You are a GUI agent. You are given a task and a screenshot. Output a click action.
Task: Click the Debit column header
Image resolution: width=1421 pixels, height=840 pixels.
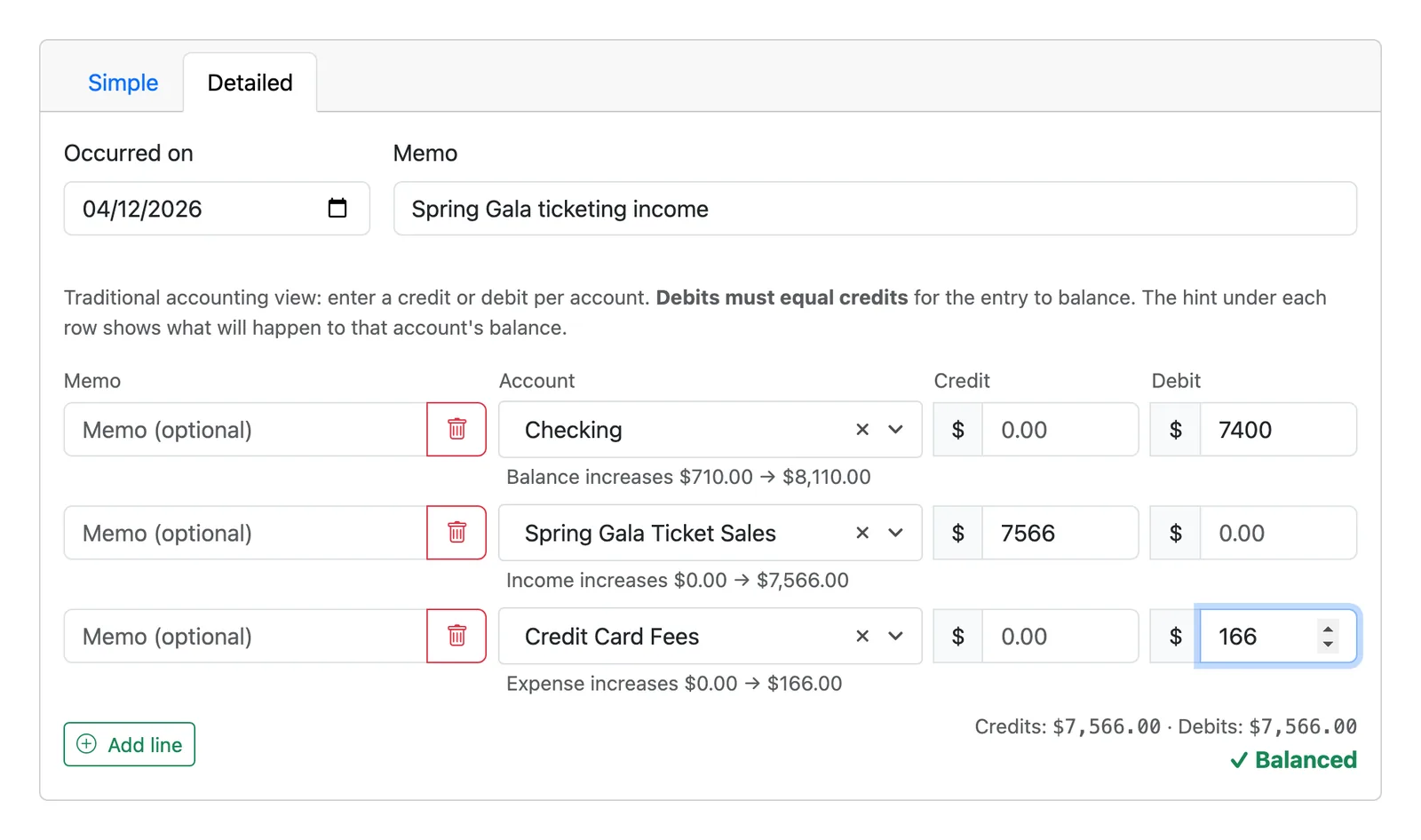tap(1176, 381)
